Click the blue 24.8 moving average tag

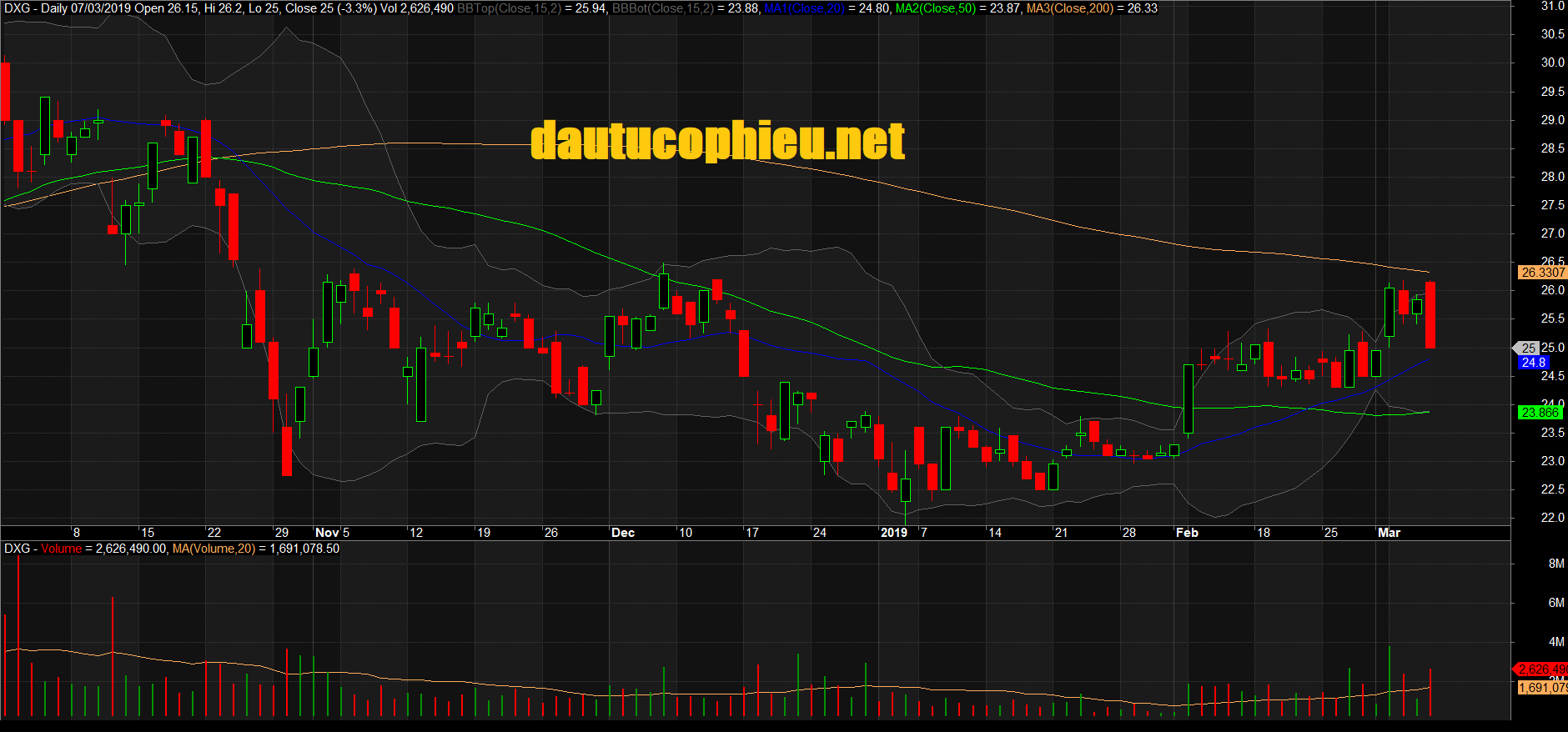[x=1533, y=363]
